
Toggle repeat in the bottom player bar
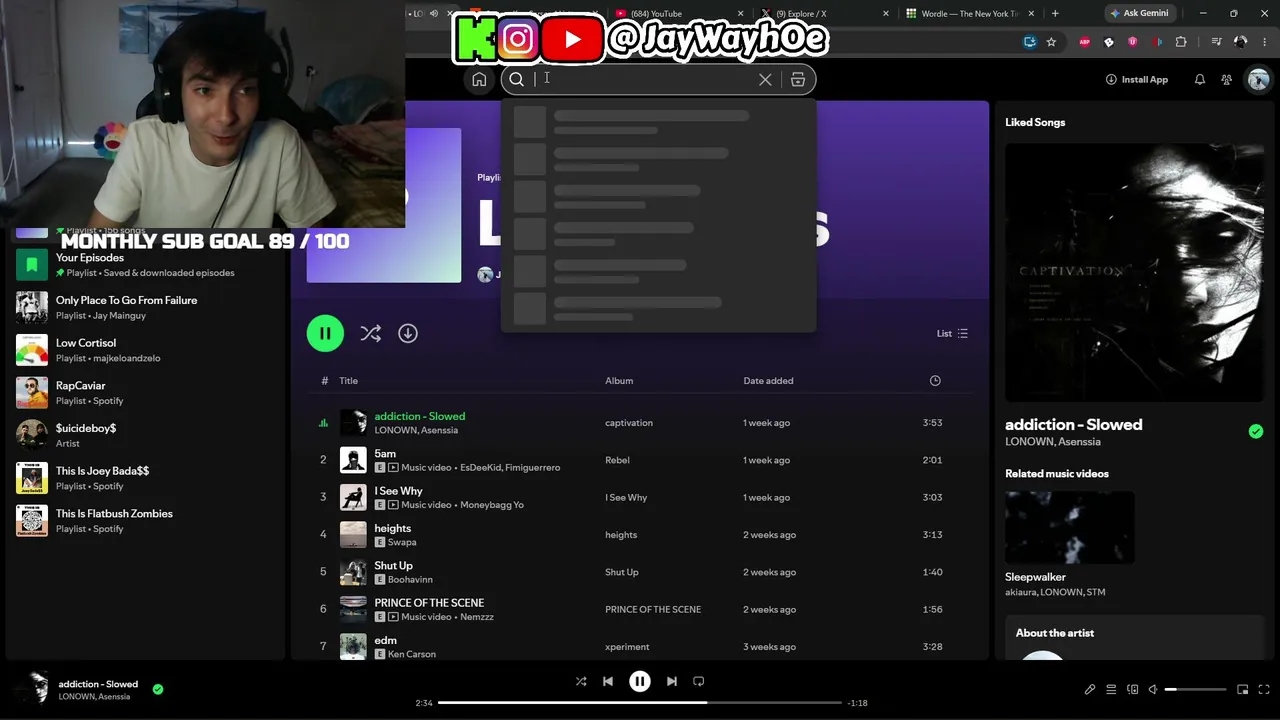pos(699,681)
